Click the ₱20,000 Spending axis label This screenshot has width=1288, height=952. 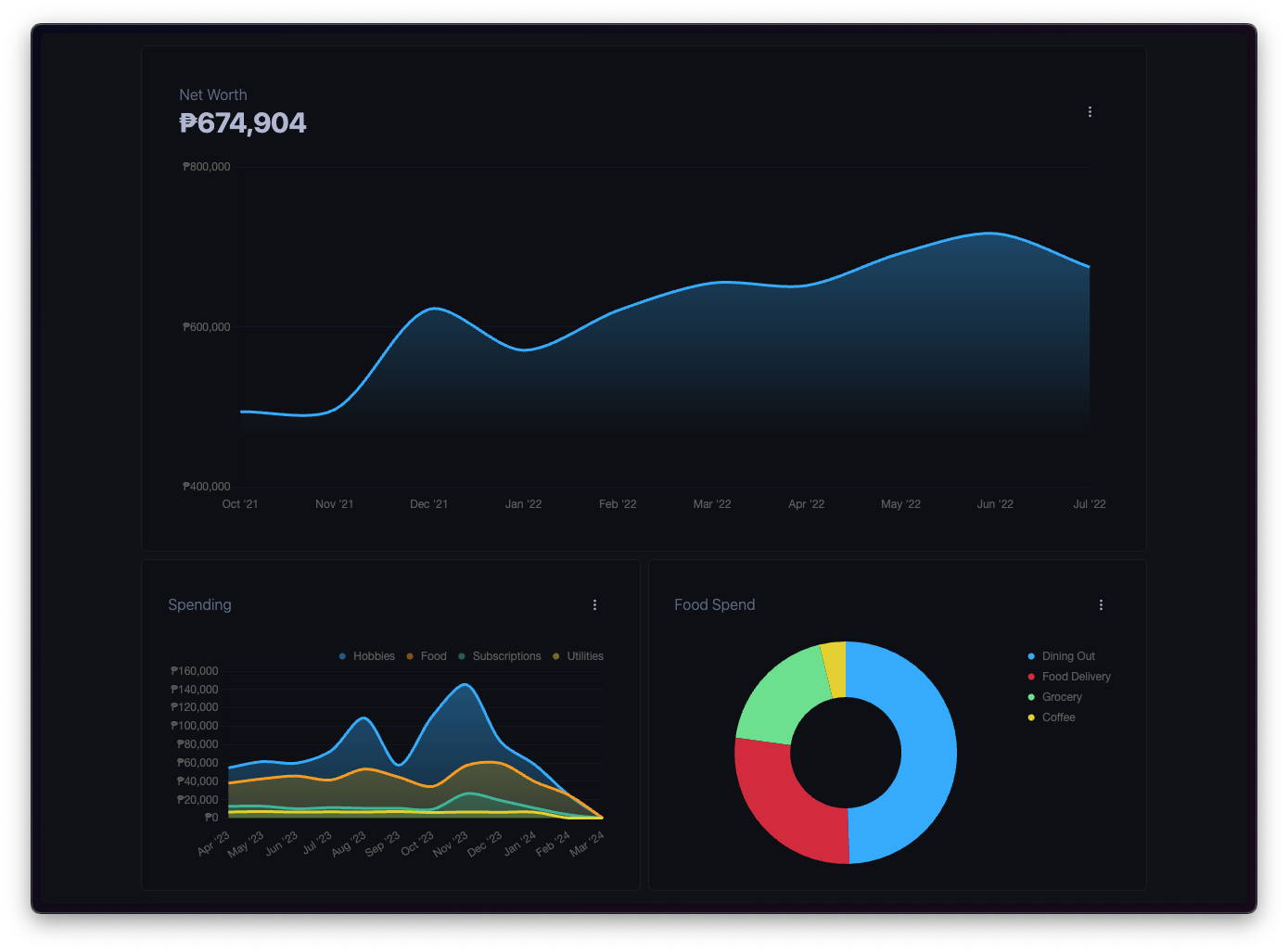pyautogui.click(x=198, y=800)
